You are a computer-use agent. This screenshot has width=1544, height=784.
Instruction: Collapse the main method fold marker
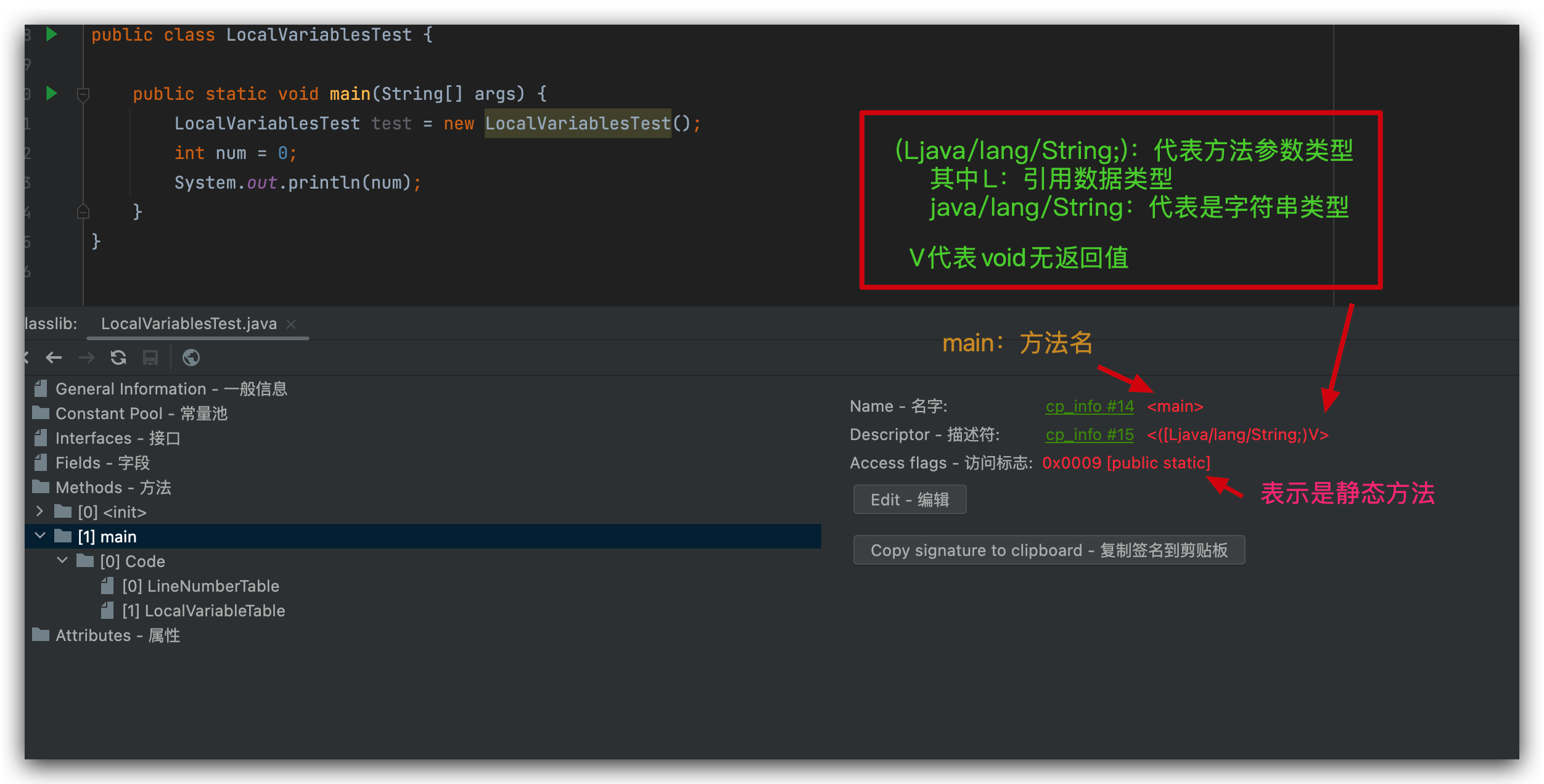pos(83,94)
